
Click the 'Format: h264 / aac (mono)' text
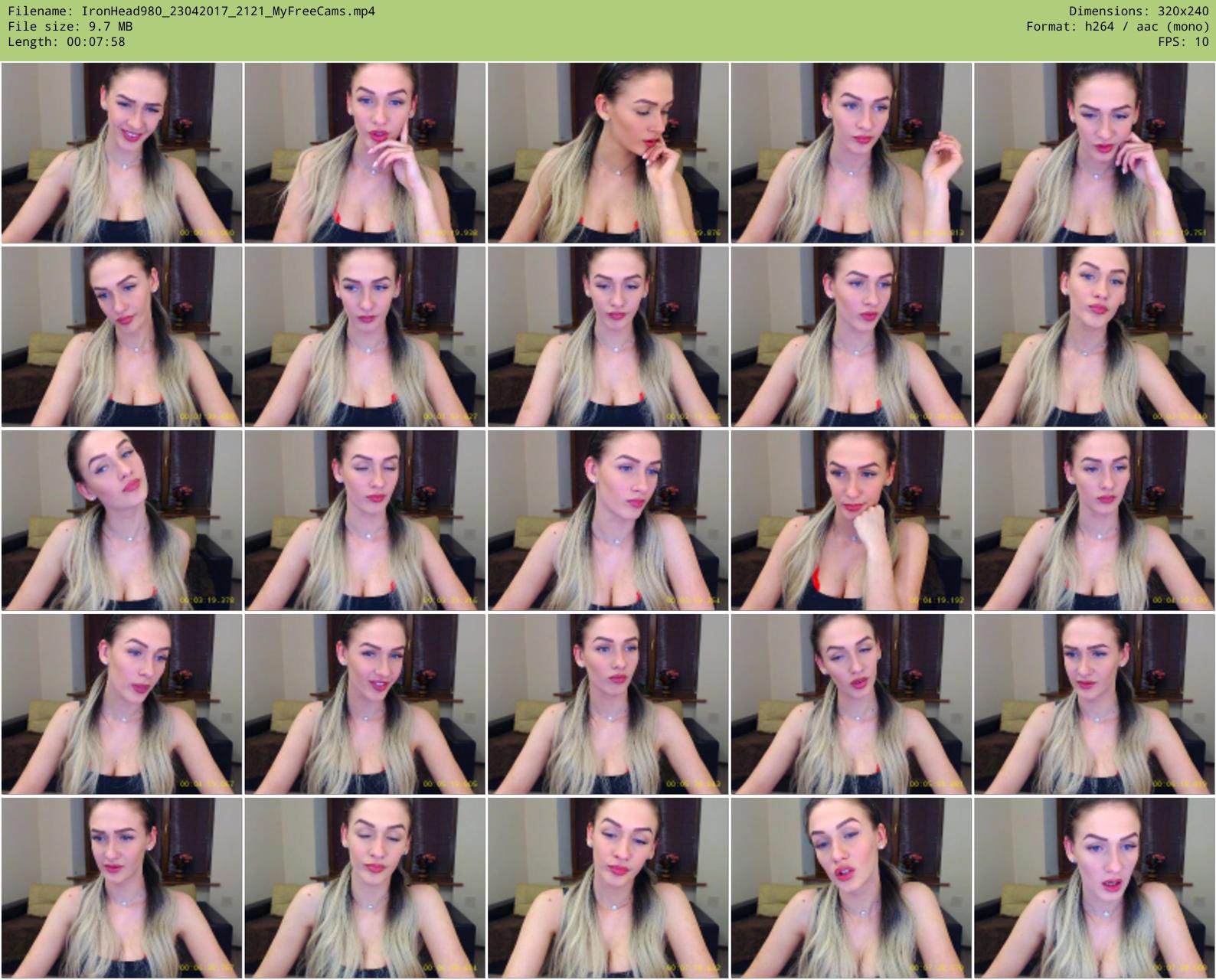(x=1118, y=27)
